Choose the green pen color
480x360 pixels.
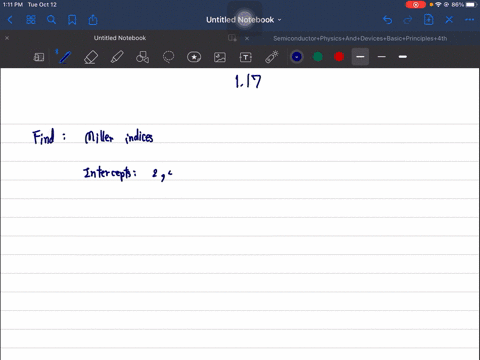[x=318, y=57]
